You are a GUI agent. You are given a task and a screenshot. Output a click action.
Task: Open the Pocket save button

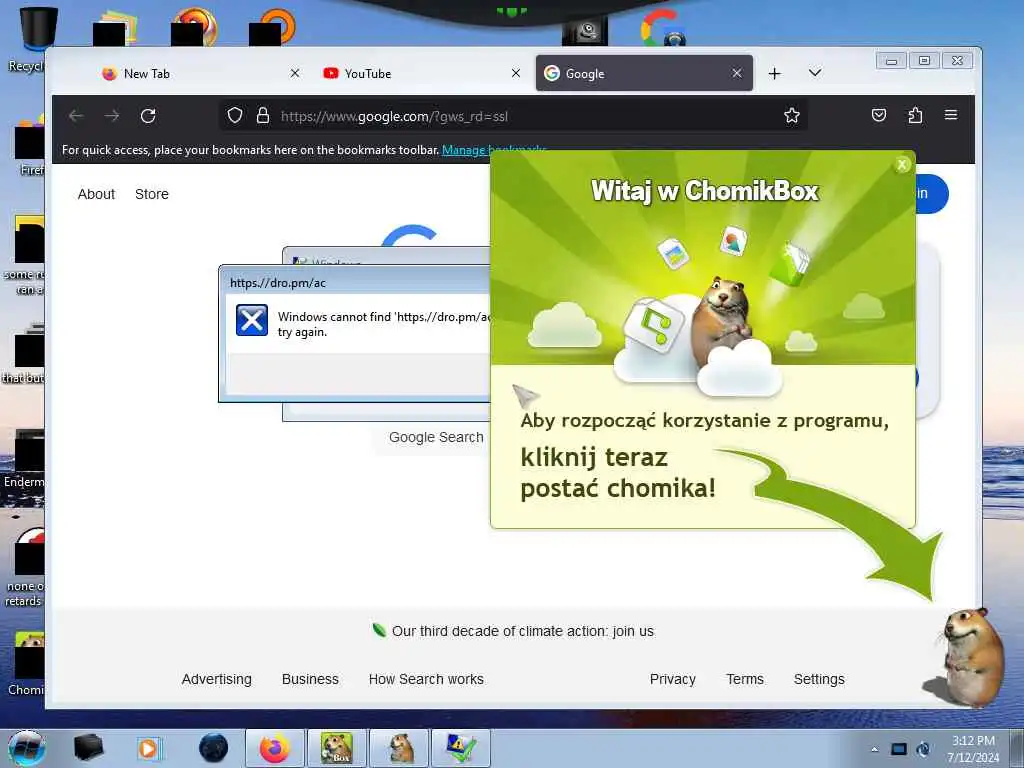point(879,116)
